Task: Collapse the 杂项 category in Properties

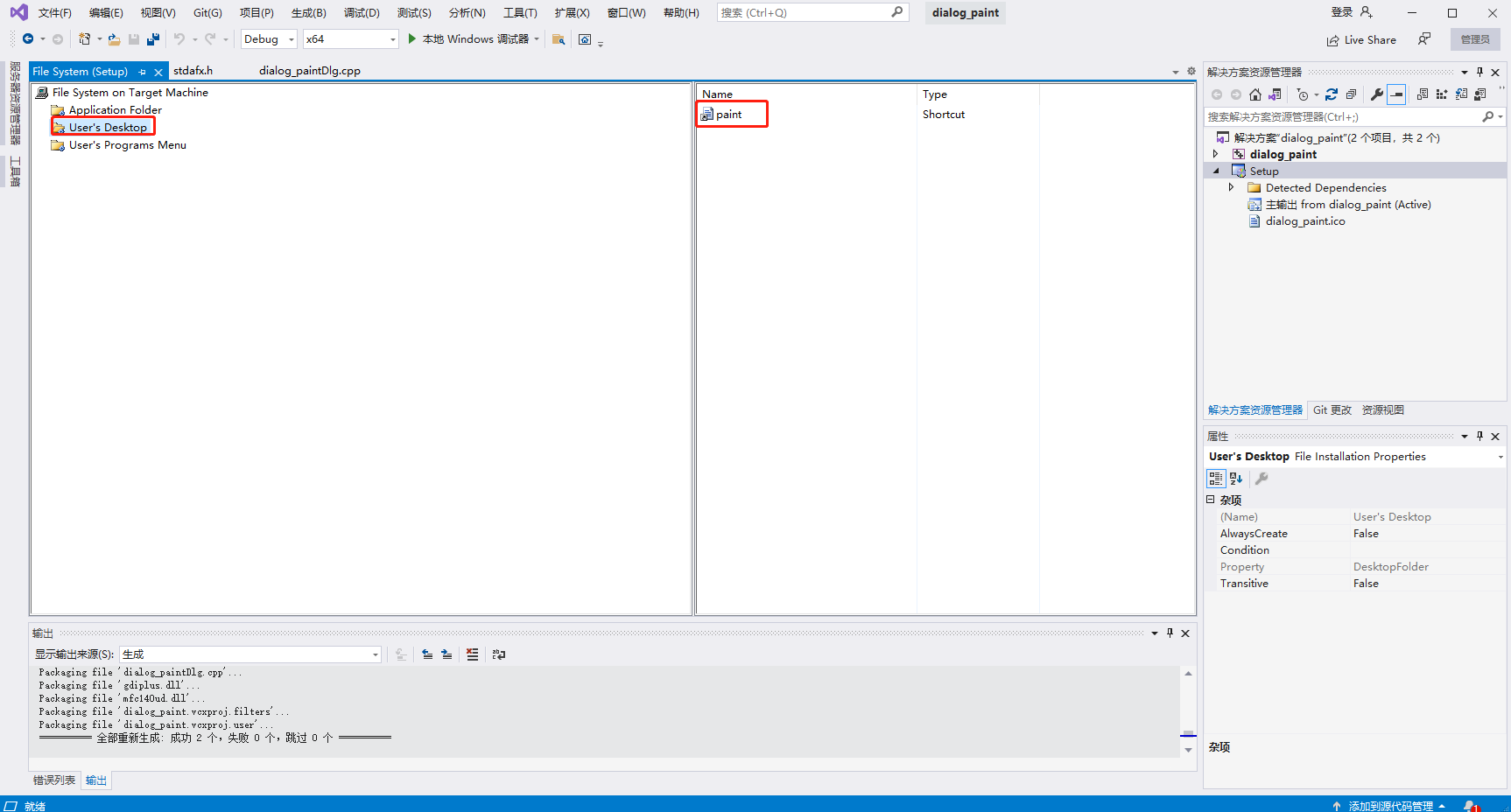Action: pos(1211,500)
